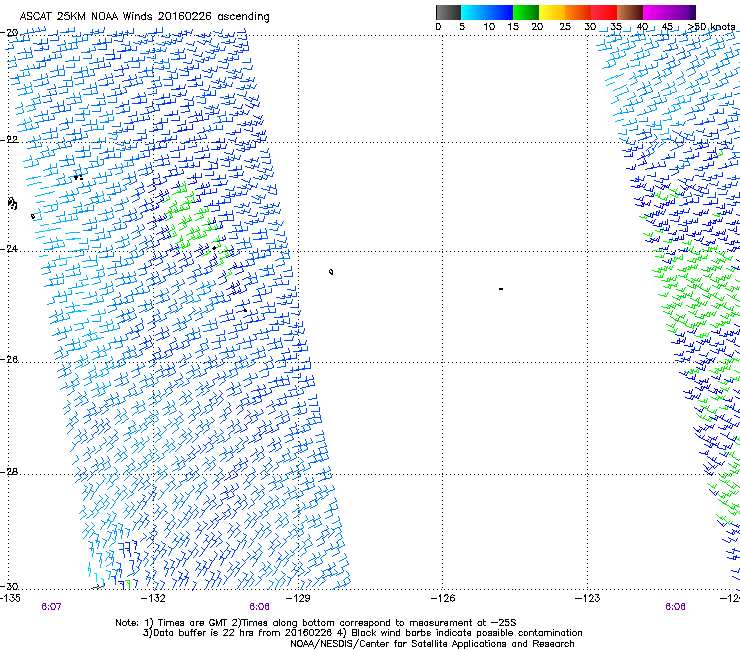The image size is (740, 650).
Task: Click the -132 longitude axis label
Action: pos(154,598)
